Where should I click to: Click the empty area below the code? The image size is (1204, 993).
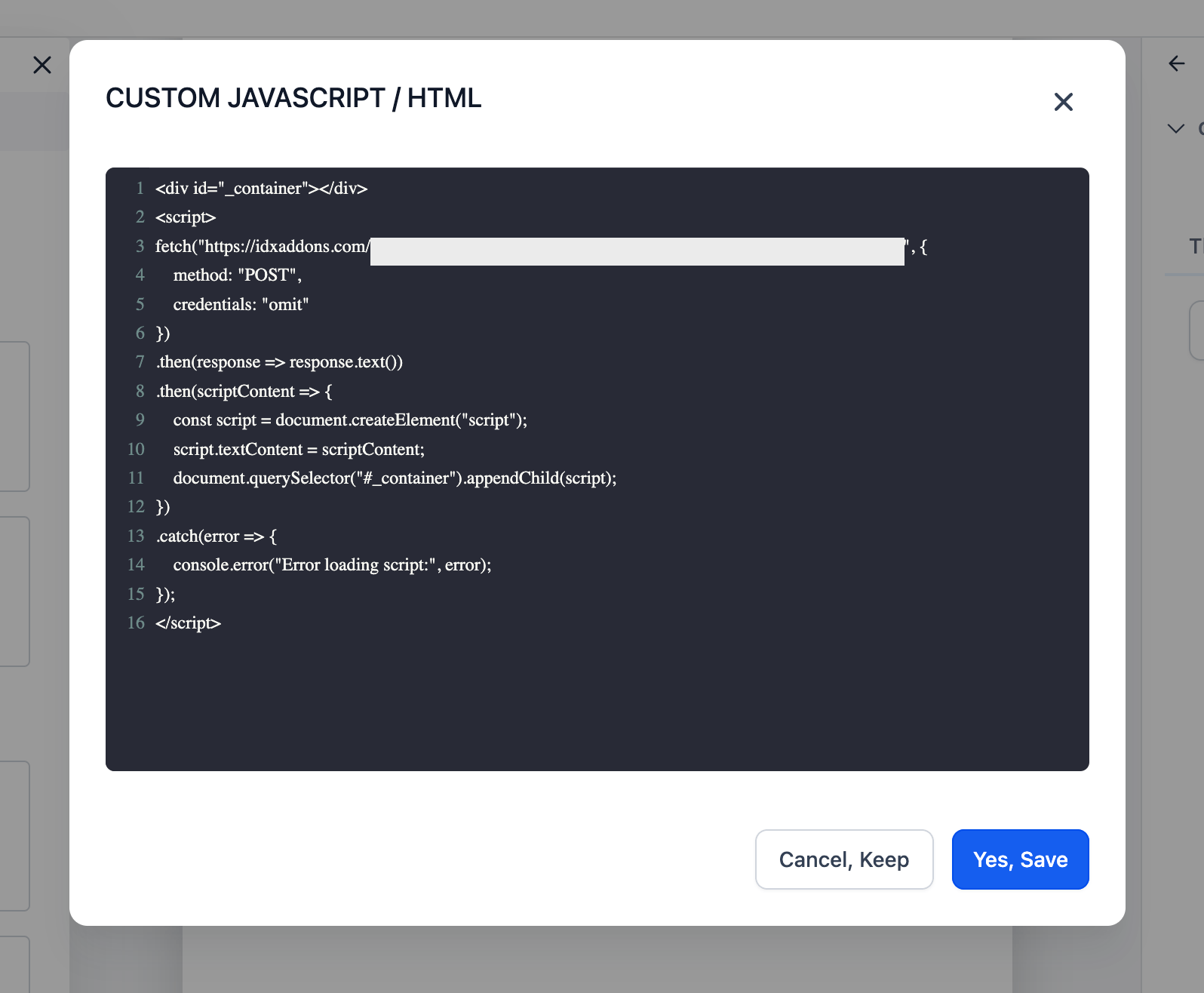tap(596, 702)
